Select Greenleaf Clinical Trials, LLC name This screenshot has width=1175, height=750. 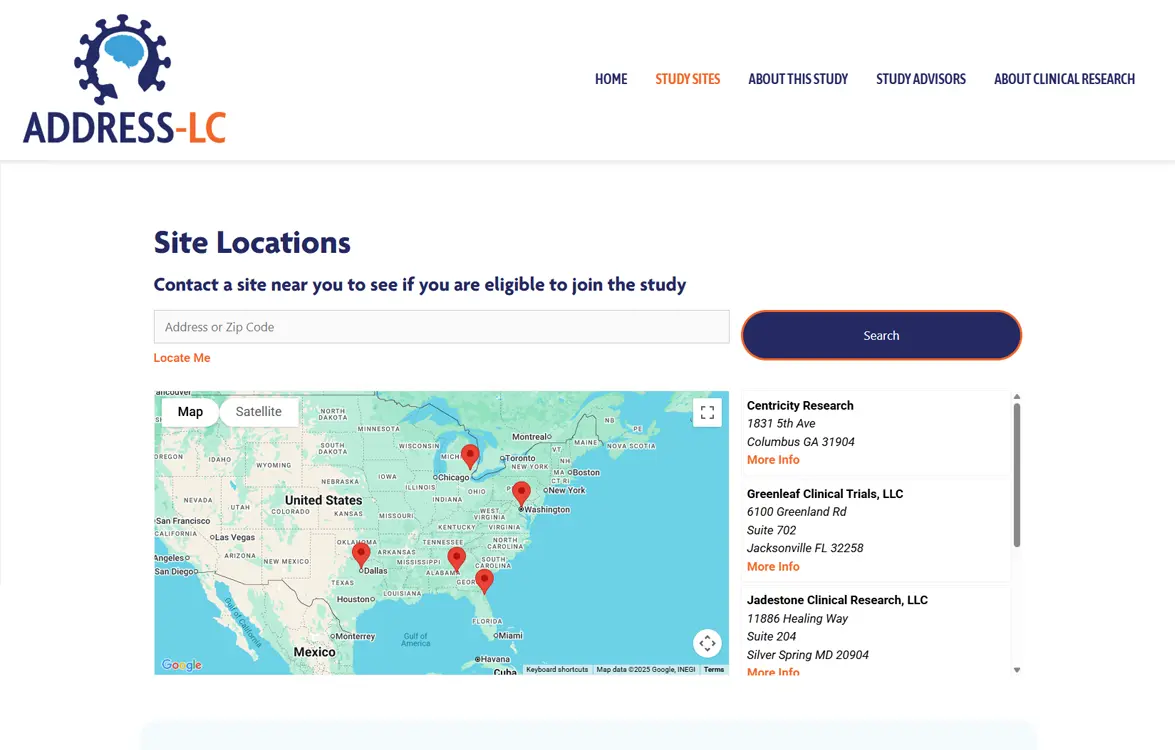coord(825,494)
